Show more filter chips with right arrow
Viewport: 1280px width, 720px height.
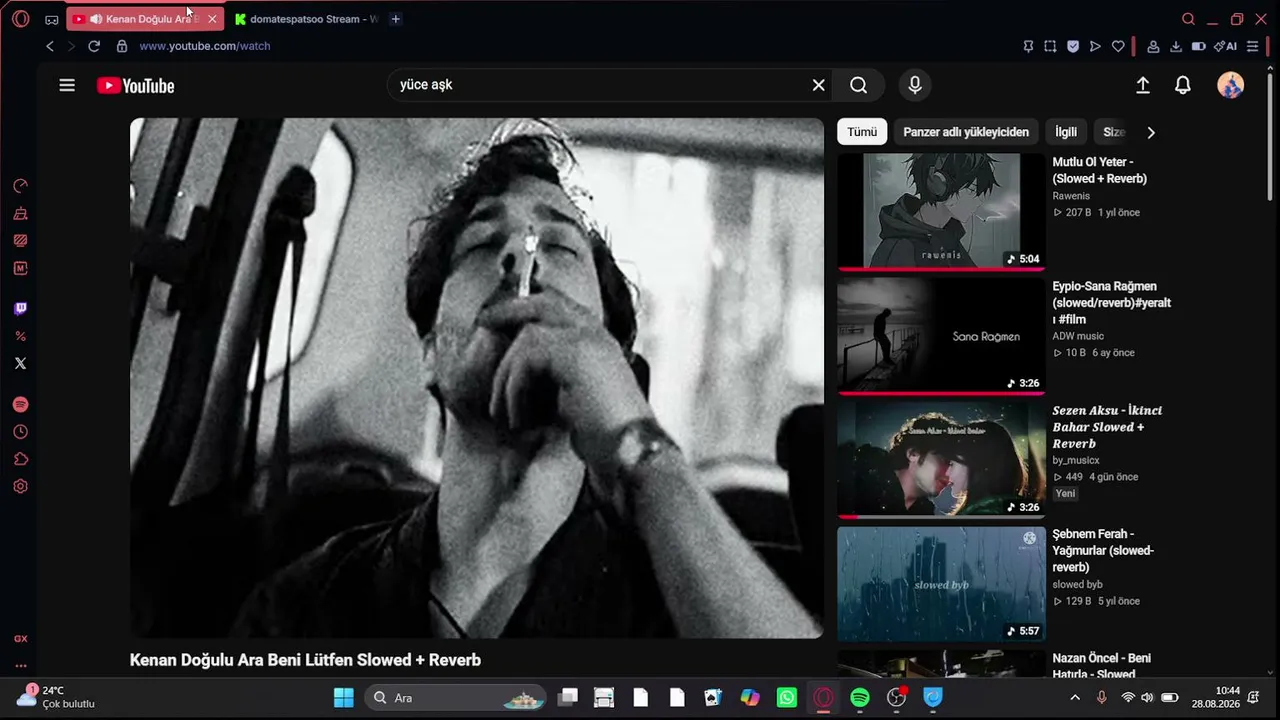(1151, 132)
